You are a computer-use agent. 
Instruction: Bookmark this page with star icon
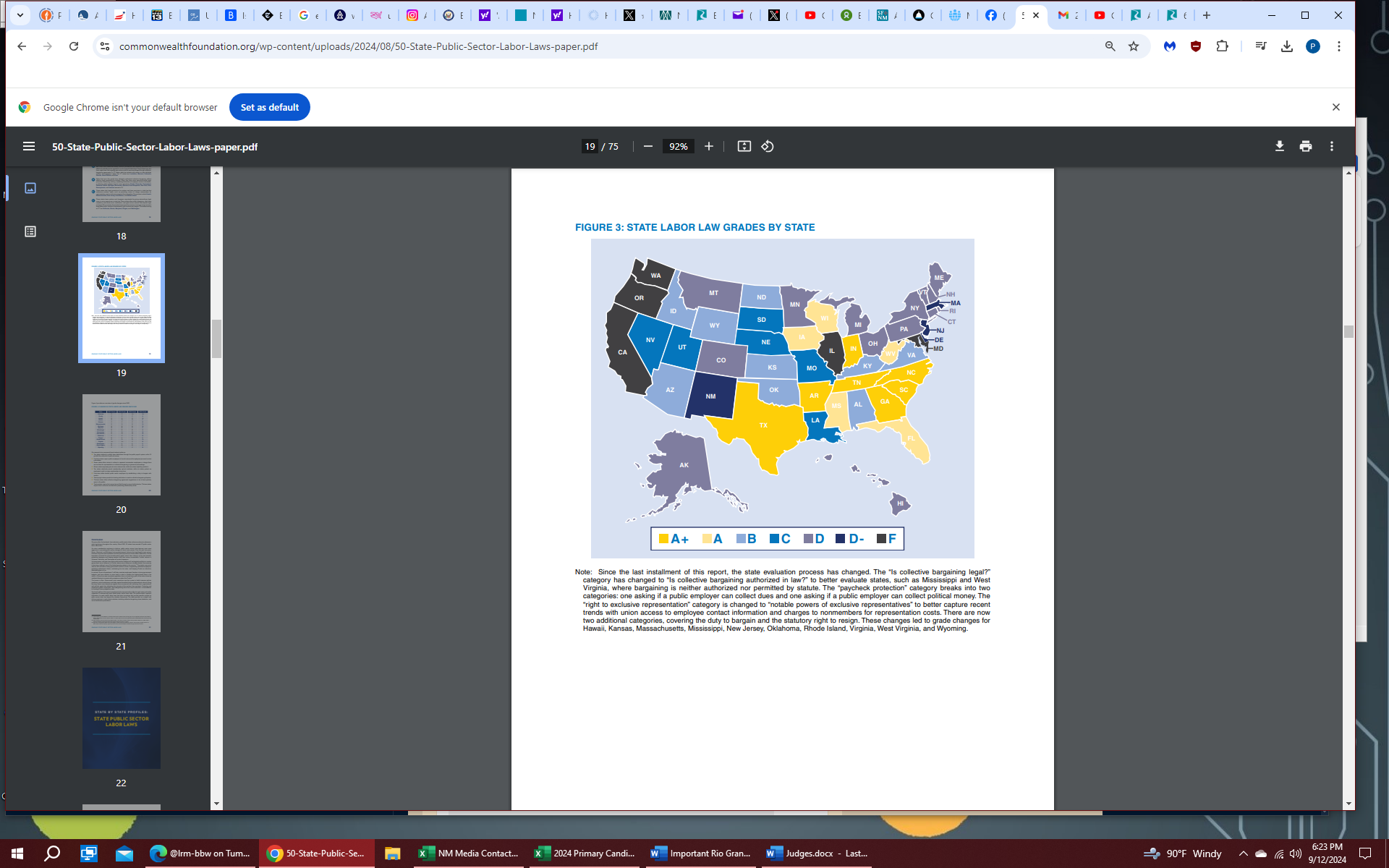(1134, 46)
